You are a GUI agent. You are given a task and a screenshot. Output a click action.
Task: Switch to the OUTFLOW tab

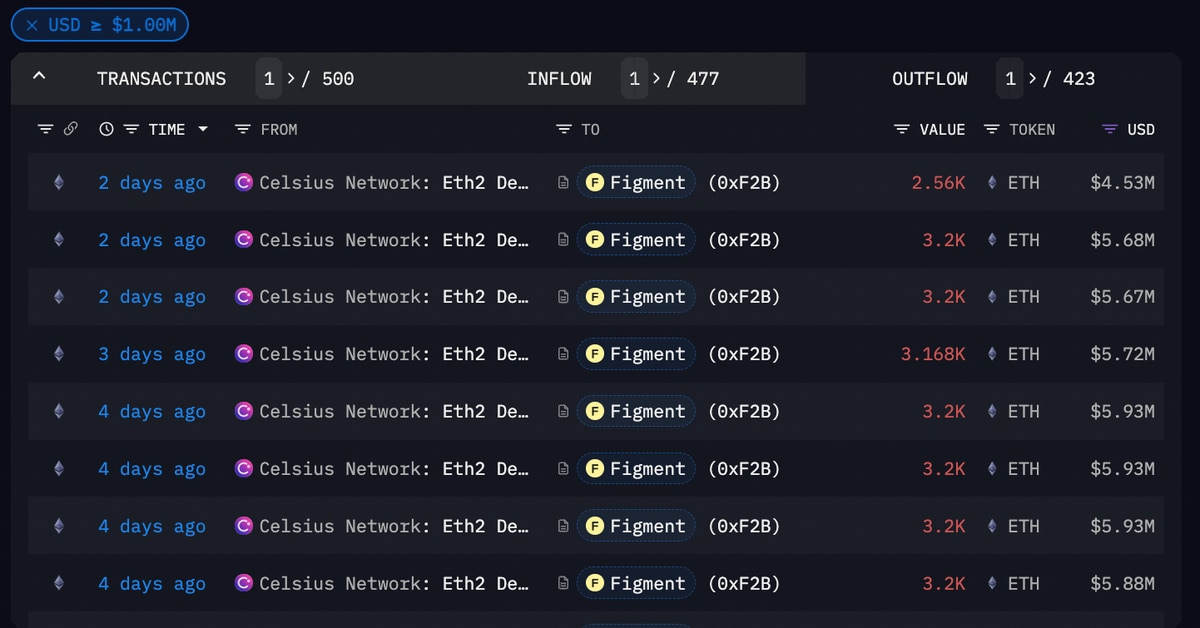click(929, 79)
